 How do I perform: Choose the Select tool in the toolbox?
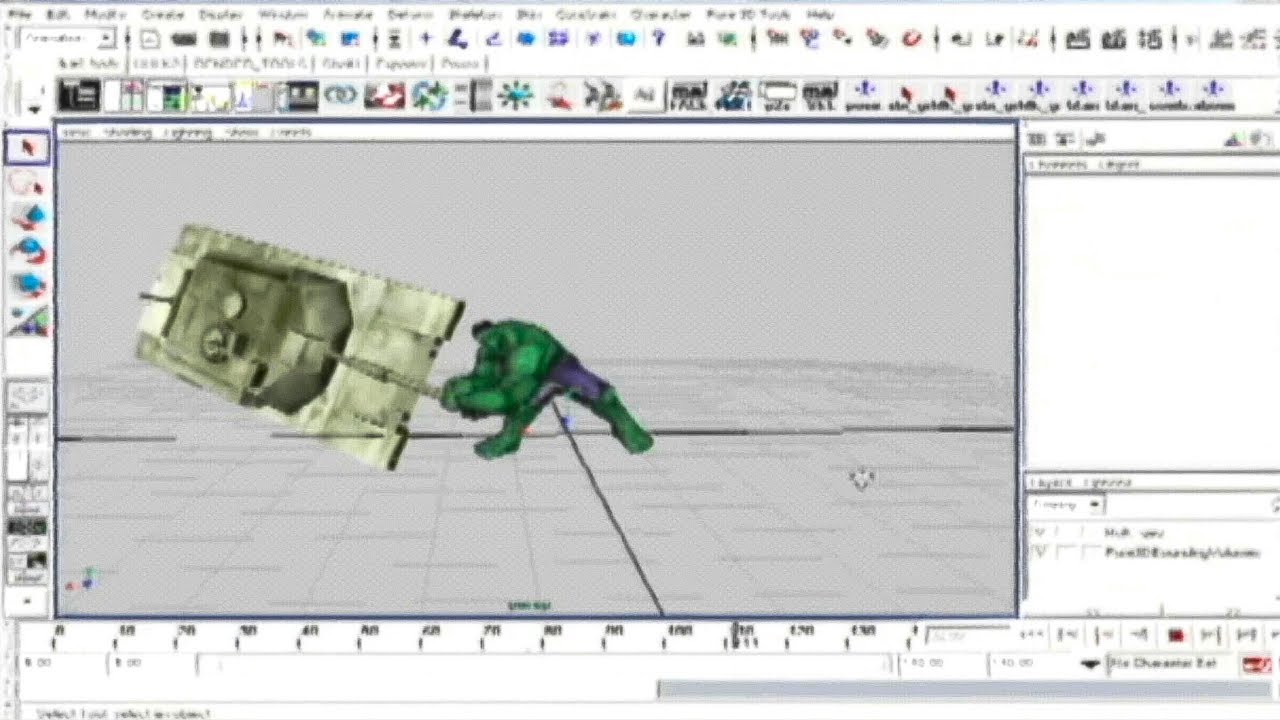[26, 148]
